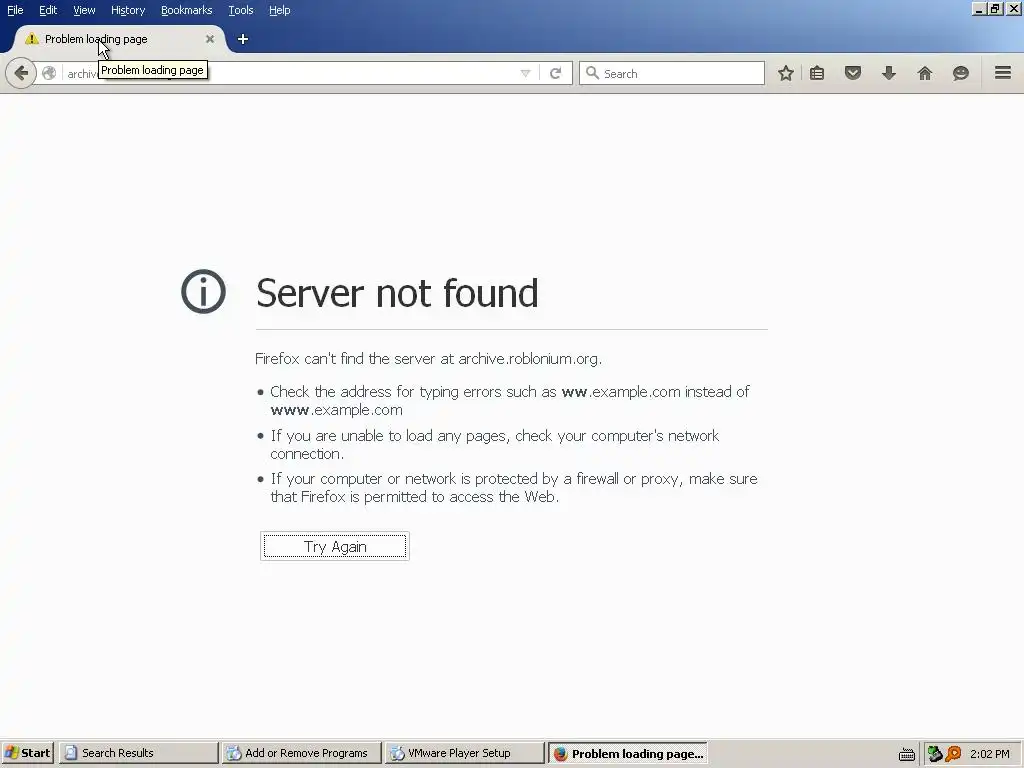Viewport: 1024px width, 768px height.
Task: Switch to Search Results taskbar window
Action: 138,753
